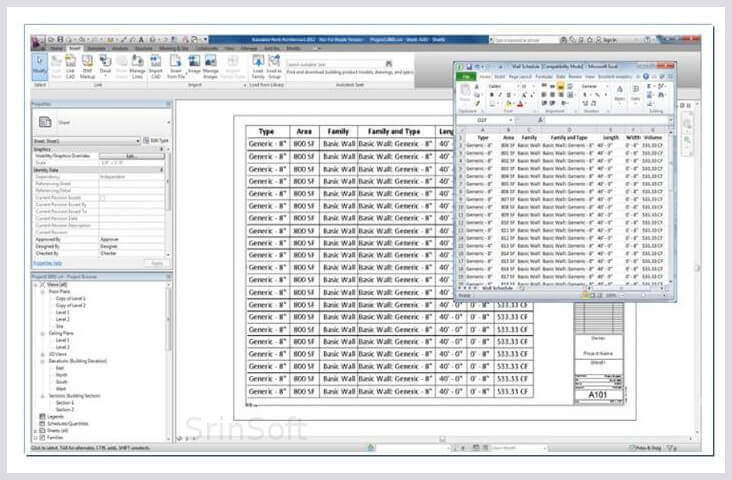Close the Project Browser panel
This screenshot has width=732, height=480.
169,276
